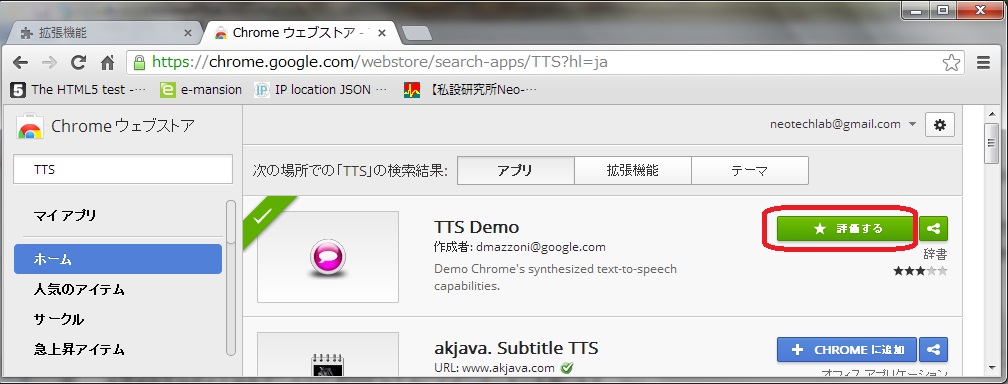Bookmark this page with the star icon

(951, 62)
